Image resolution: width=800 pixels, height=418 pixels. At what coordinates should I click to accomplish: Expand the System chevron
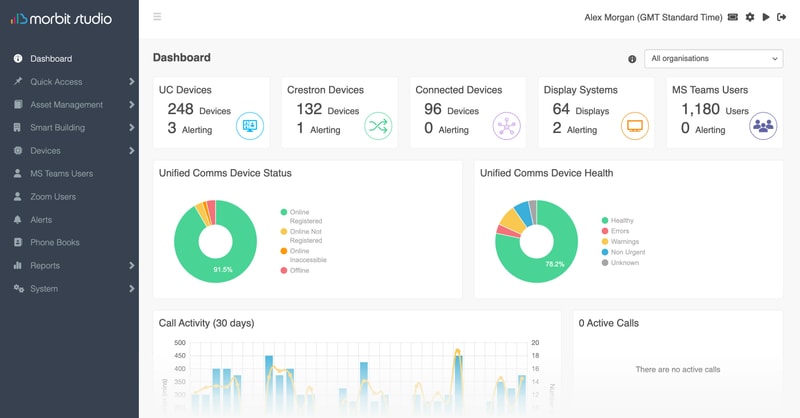pos(132,288)
